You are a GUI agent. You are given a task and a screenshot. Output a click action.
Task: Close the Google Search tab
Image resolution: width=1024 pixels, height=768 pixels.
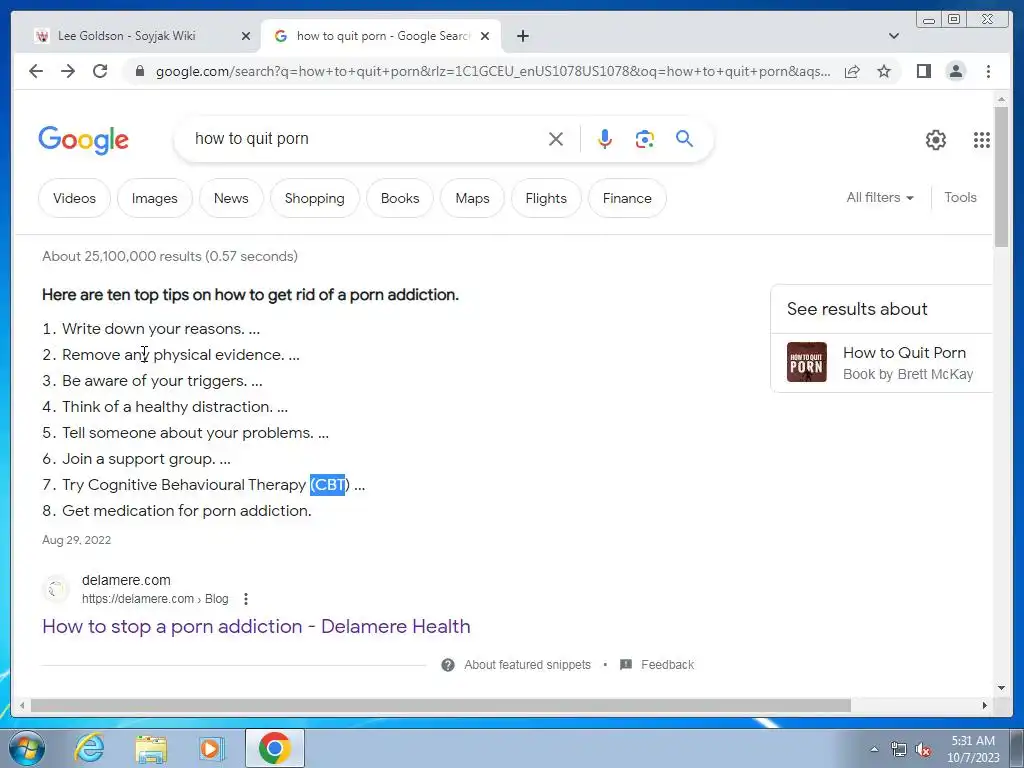click(x=485, y=36)
